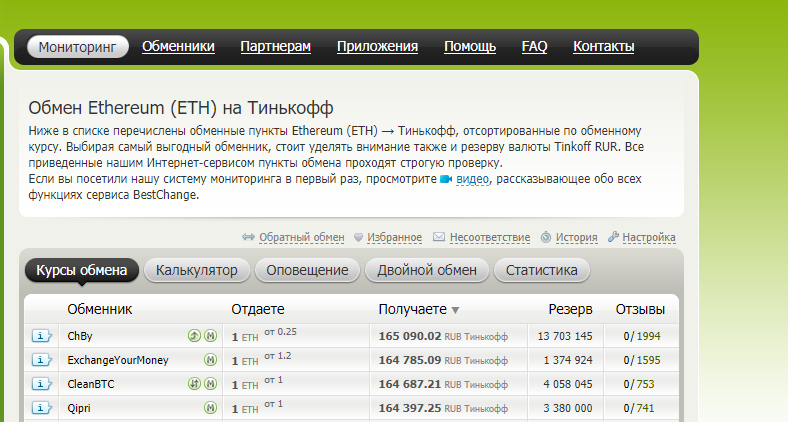Viewport: 788px width, 422px height.
Task: Click minimum amount от 0.25 in ChBy row
Action: click(x=280, y=332)
